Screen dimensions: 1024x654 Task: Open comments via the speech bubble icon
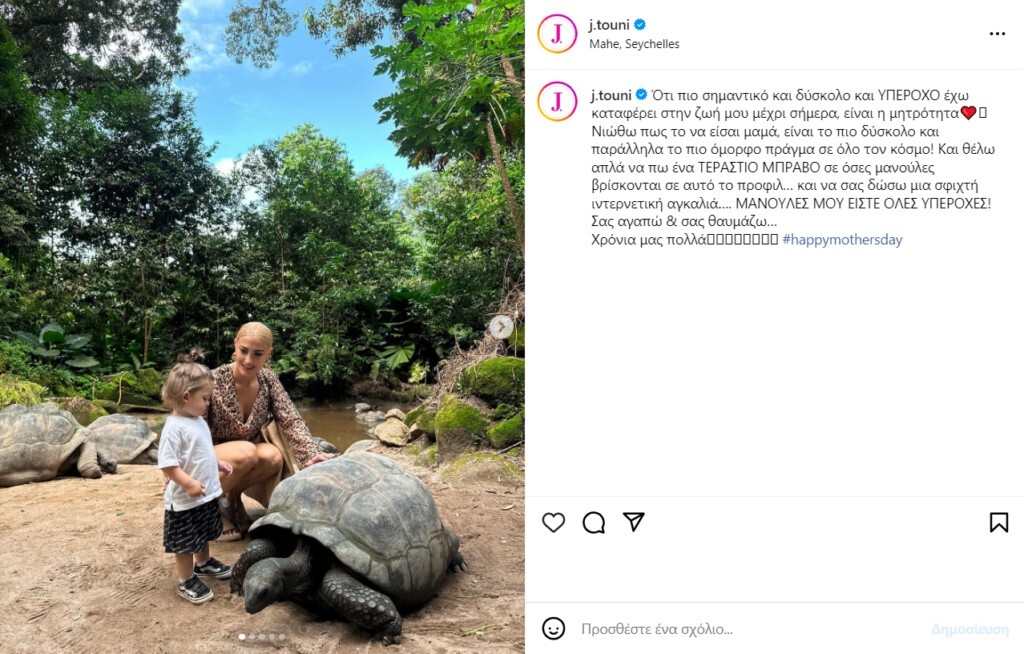(593, 522)
